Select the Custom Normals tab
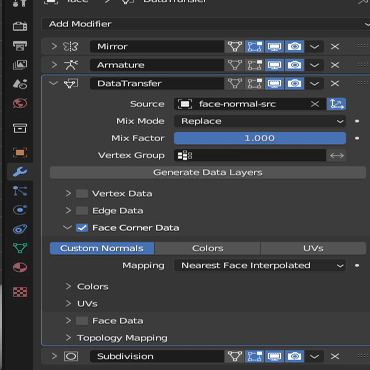Screen dimensions: 370x370 click(102, 248)
